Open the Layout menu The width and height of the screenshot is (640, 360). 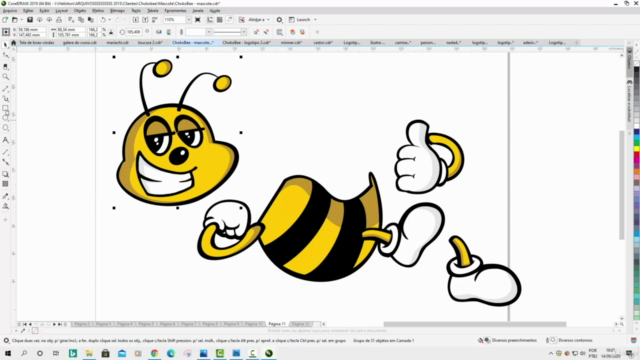62,11
